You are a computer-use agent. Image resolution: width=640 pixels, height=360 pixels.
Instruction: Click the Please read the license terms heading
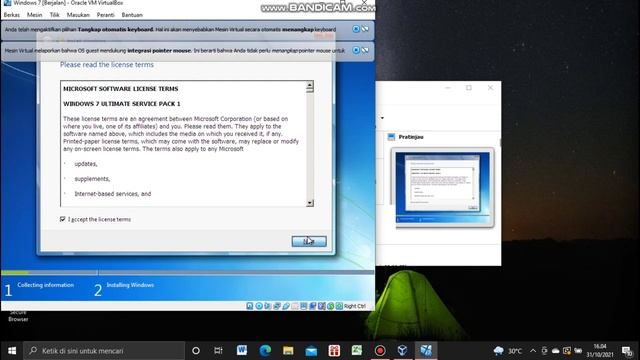pyautogui.click(x=107, y=64)
